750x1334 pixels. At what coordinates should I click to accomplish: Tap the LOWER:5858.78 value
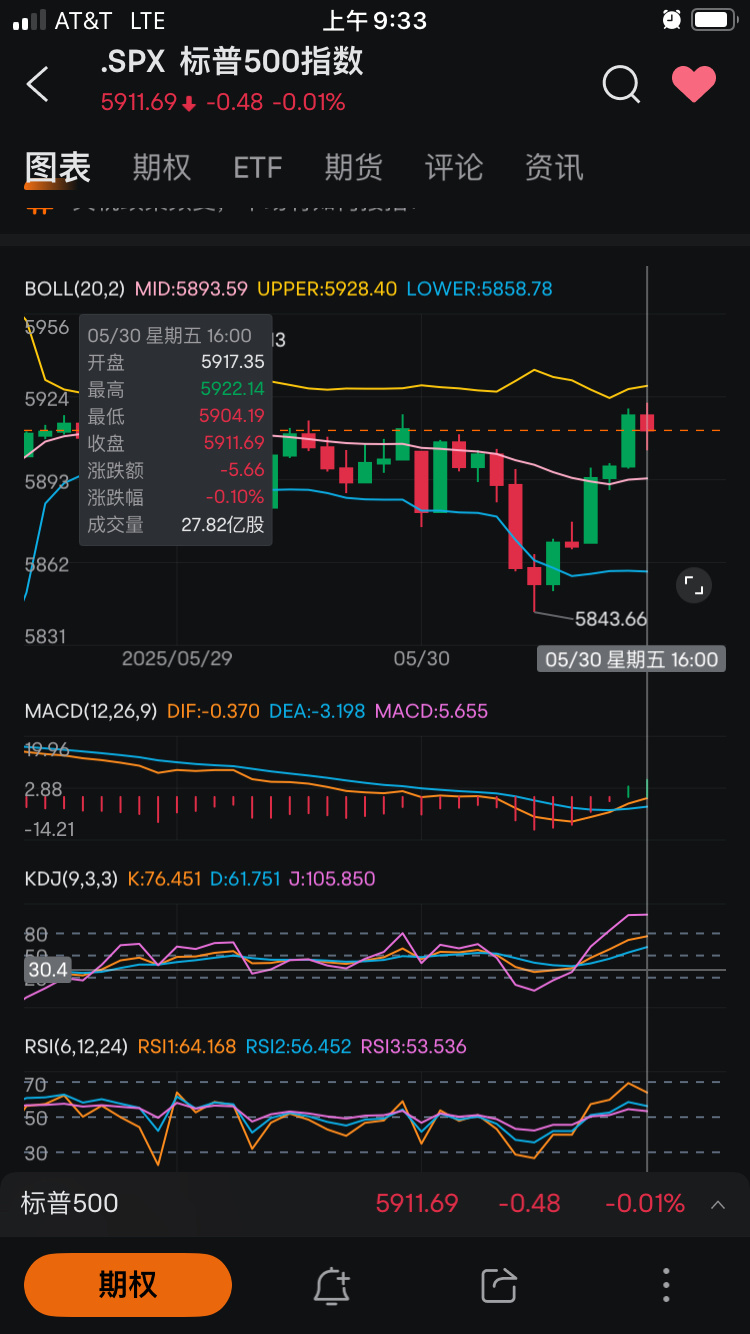point(479,289)
